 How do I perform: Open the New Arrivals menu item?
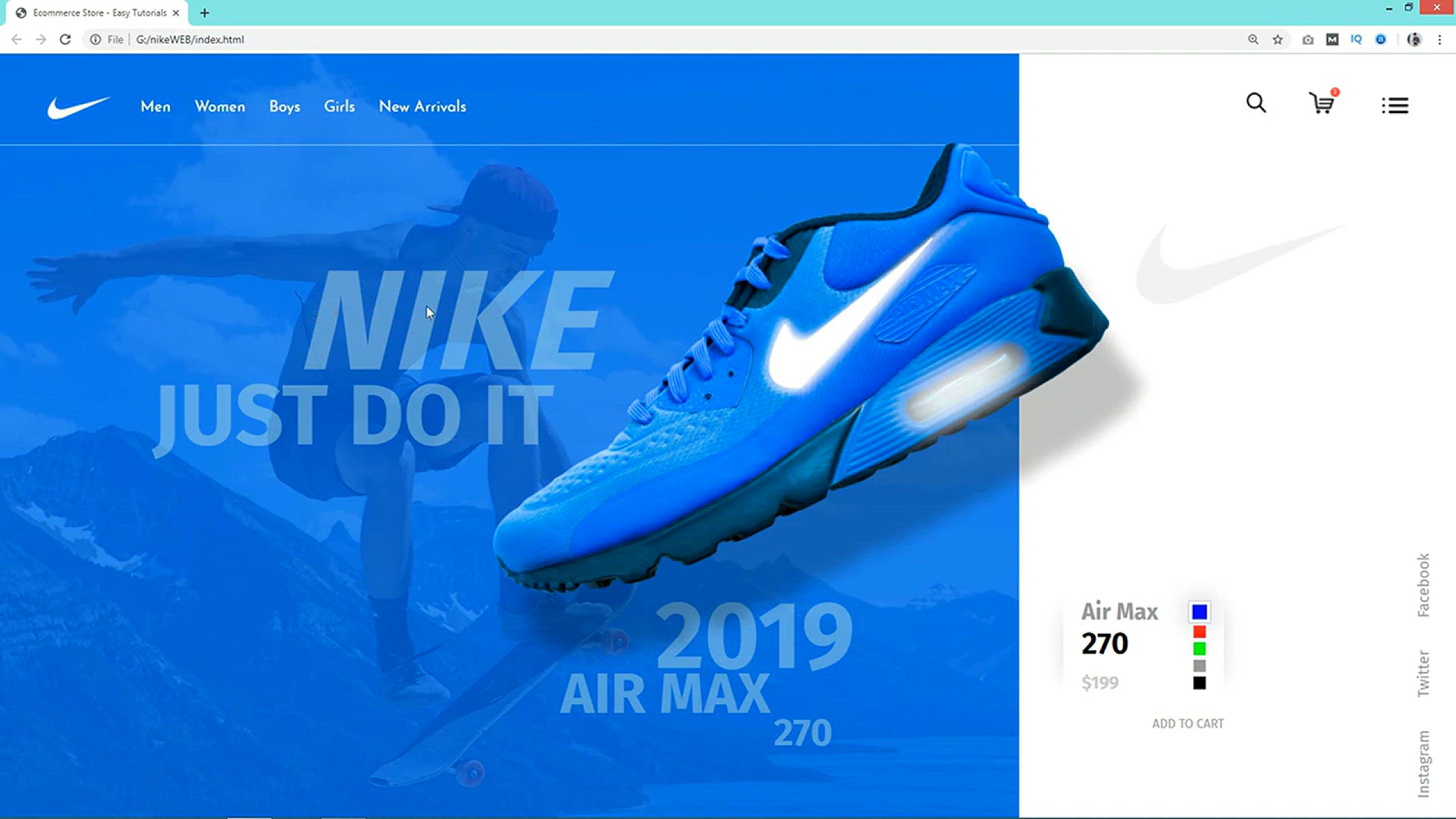coord(422,107)
